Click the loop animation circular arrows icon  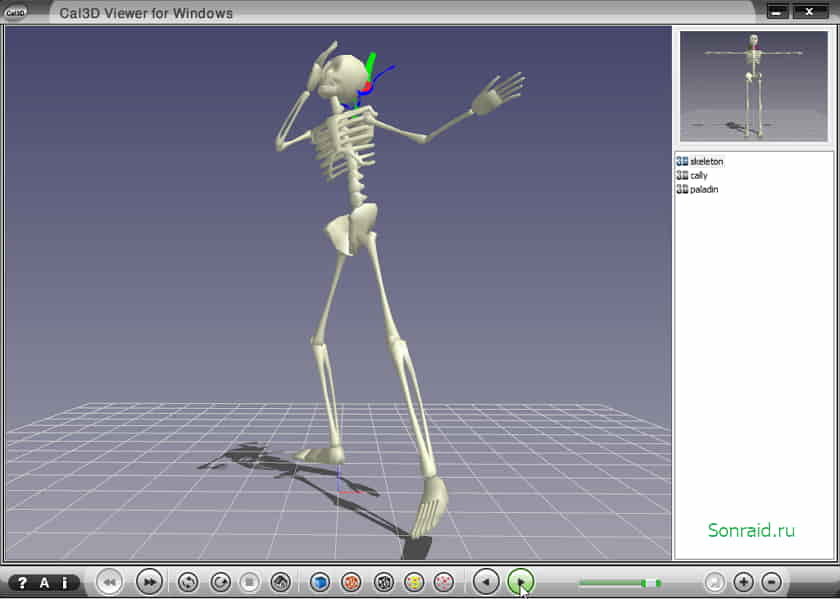(x=188, y=582)
